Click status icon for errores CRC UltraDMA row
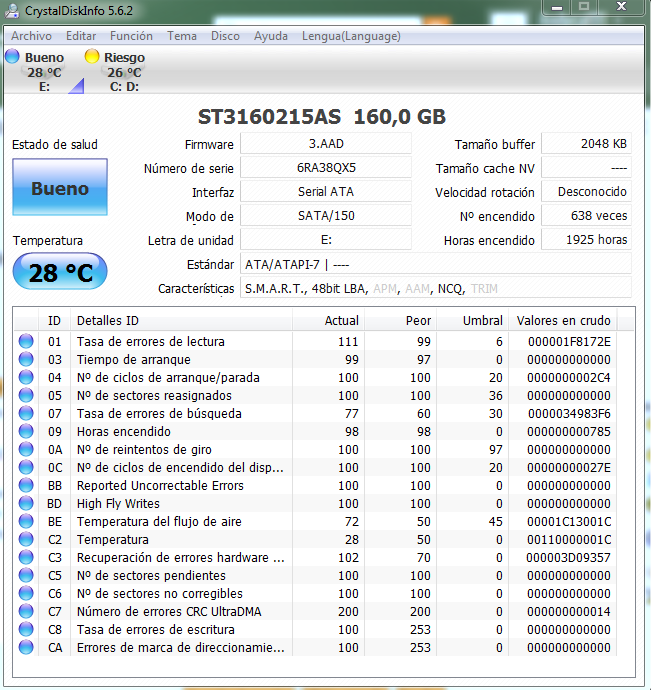651x690 pixels. 26,612
